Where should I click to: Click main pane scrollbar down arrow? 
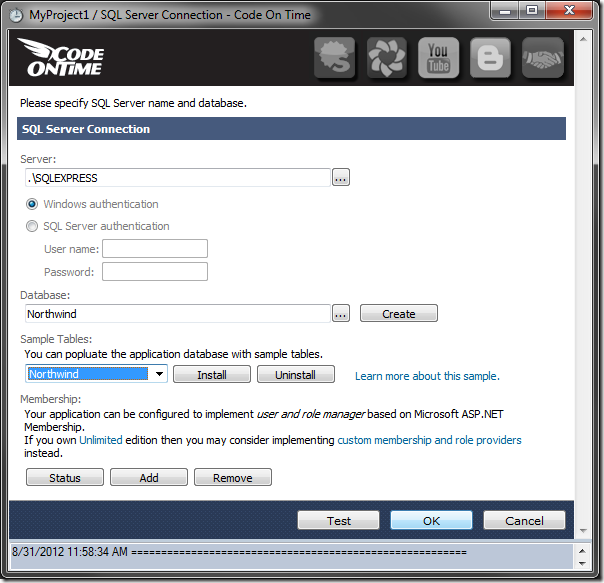pyautogui.click(x=583, y=531)
